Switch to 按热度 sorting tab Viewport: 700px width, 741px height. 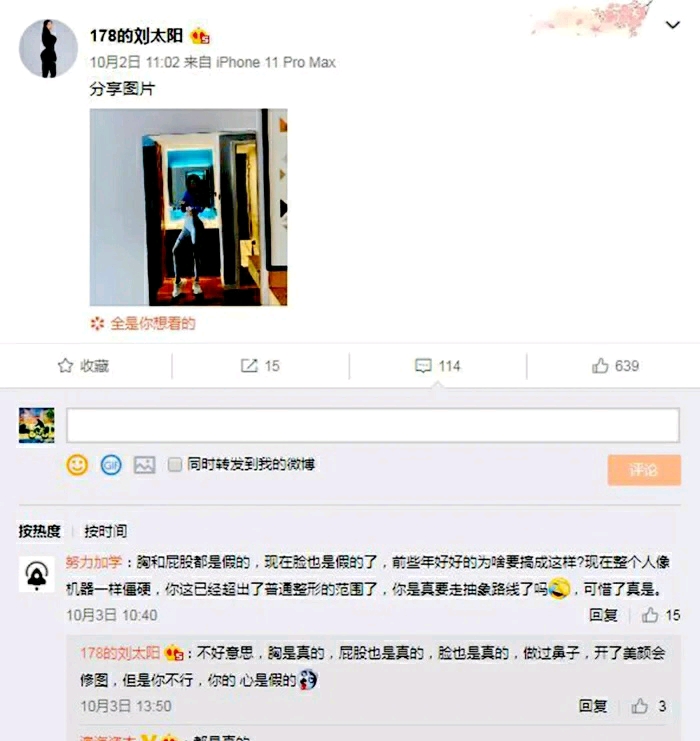point(39,531)
